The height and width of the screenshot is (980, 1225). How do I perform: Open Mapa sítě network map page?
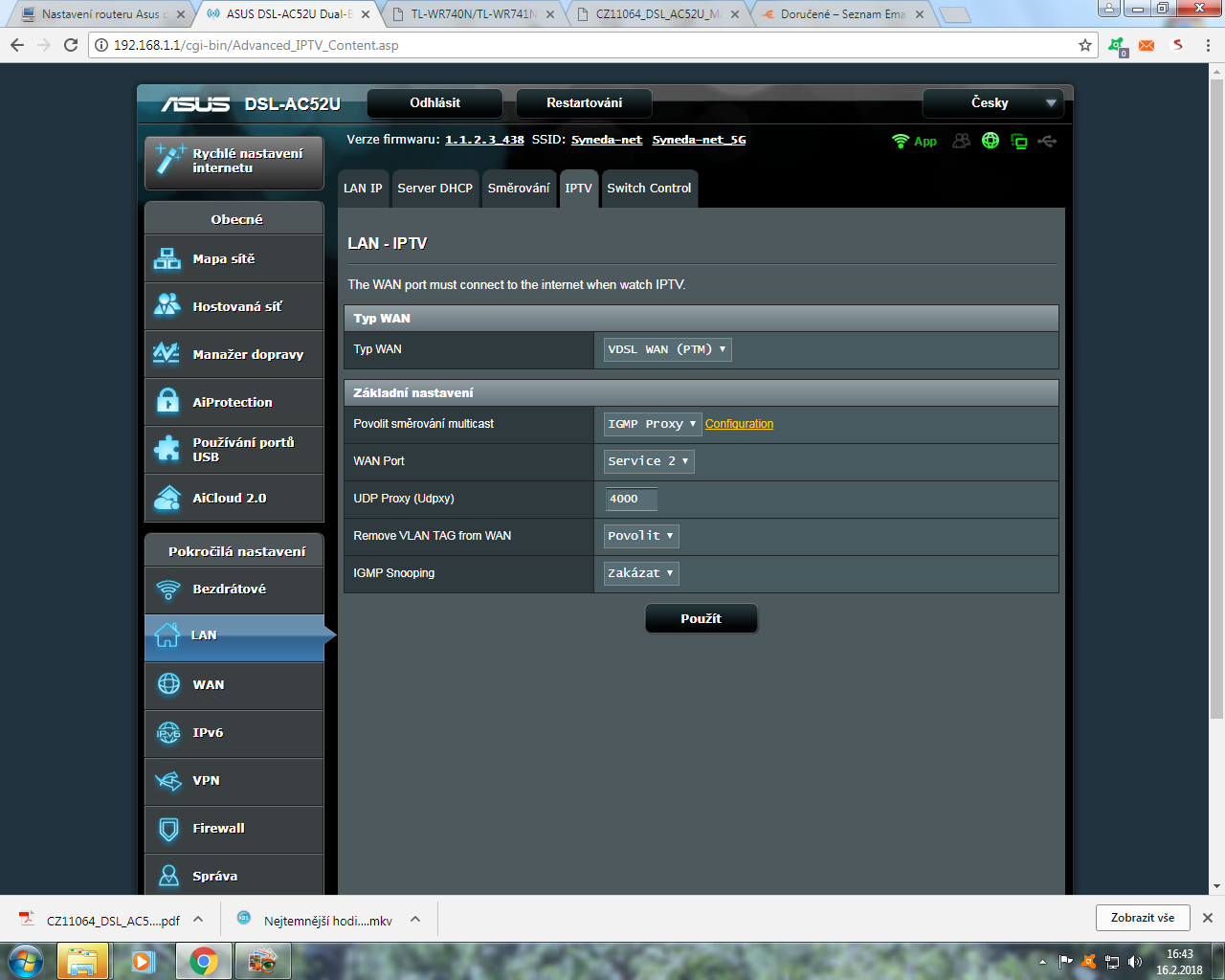pos(234,258)
